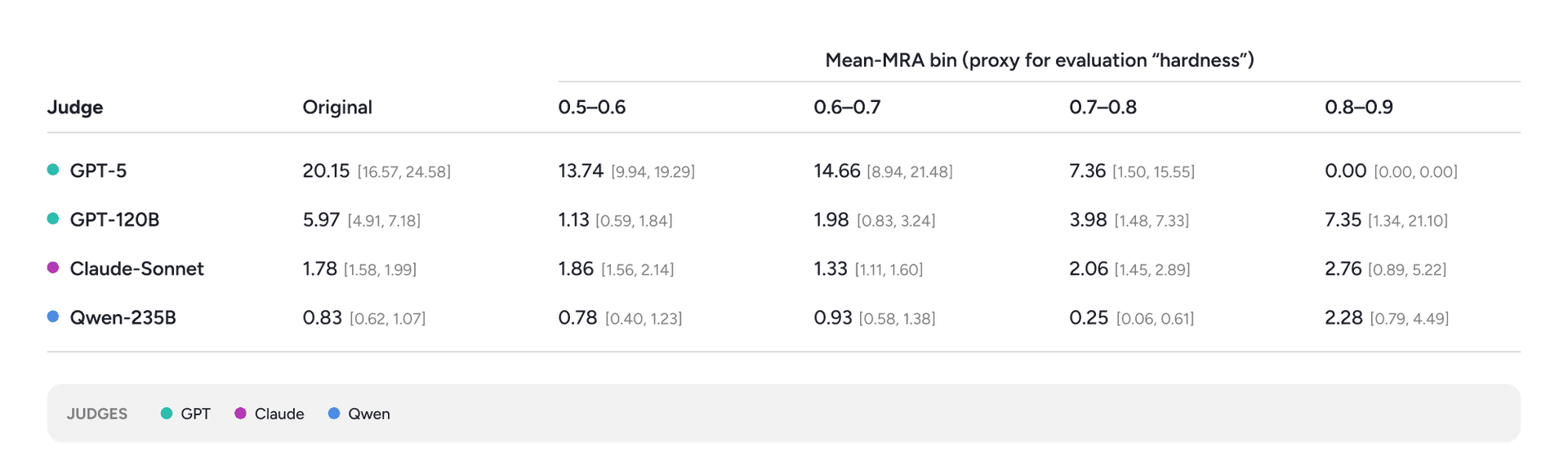
Task: Click the GPT-5 row label
Action: (98, 171)
